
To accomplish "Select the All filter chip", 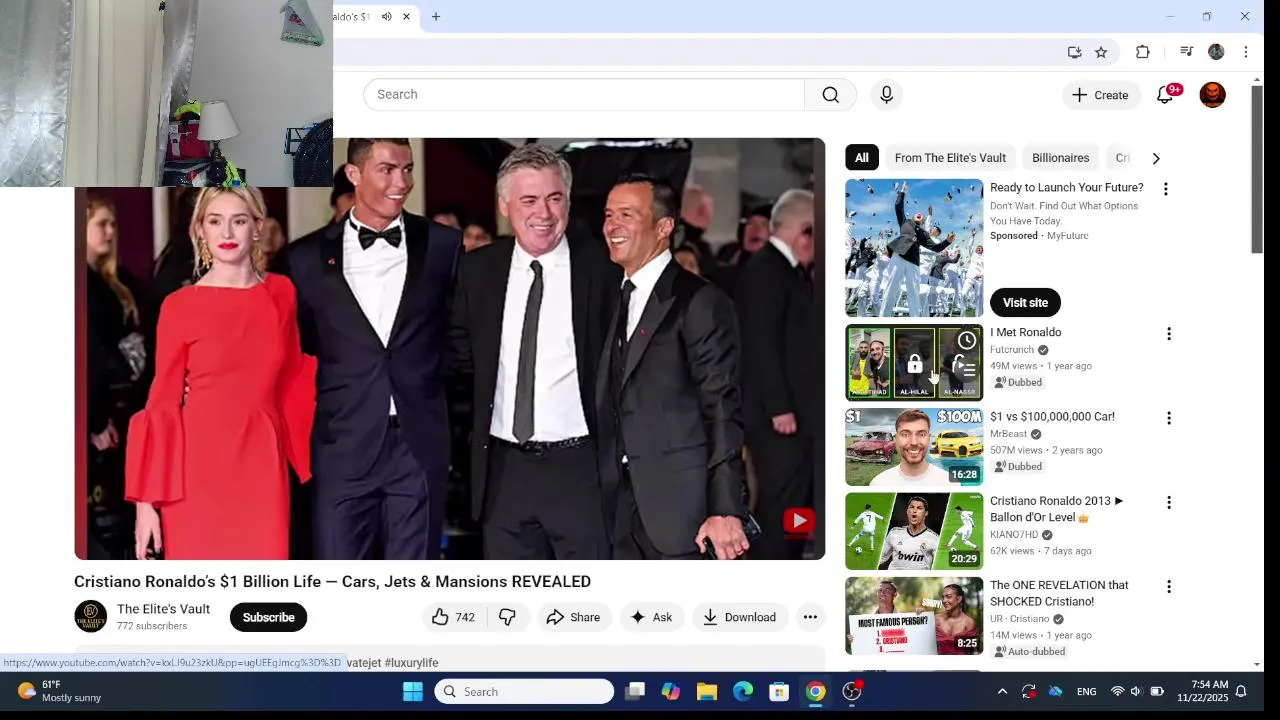I will [x=861, y=158].
